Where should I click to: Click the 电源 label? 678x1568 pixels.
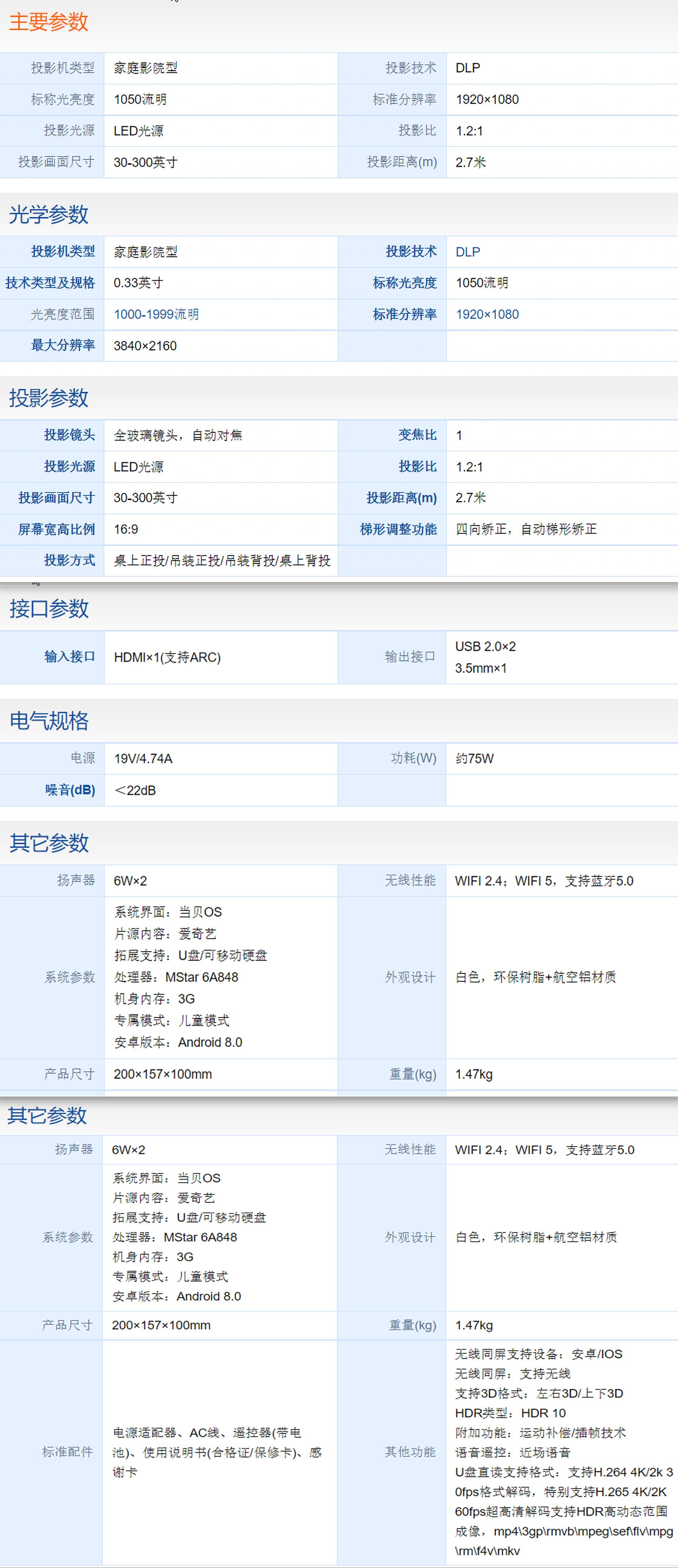click(83, 758)
